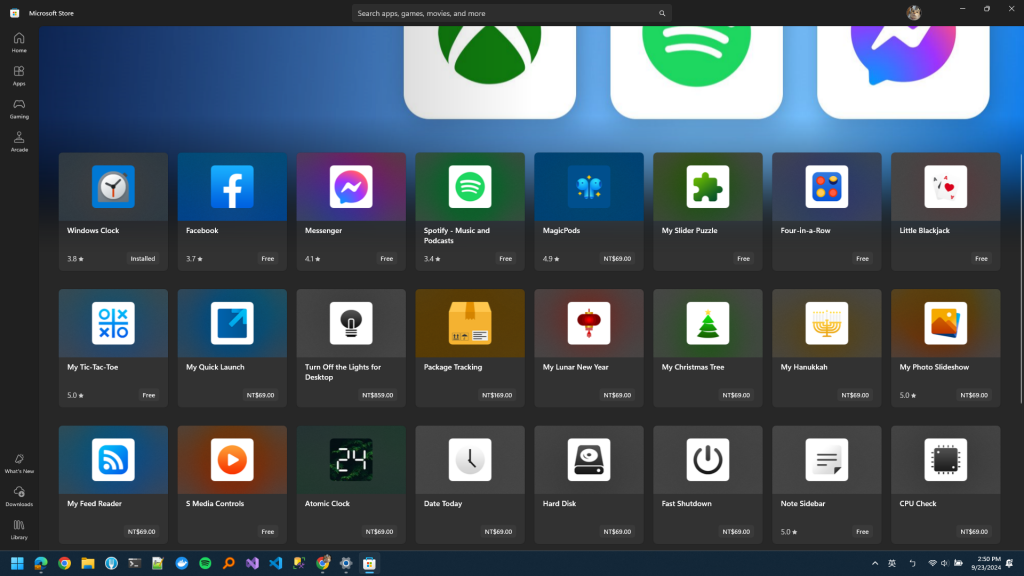This screenshot has width=1024, height=576.
Task: Open File Explorer from taskbar
Action: tap(88, 563)
